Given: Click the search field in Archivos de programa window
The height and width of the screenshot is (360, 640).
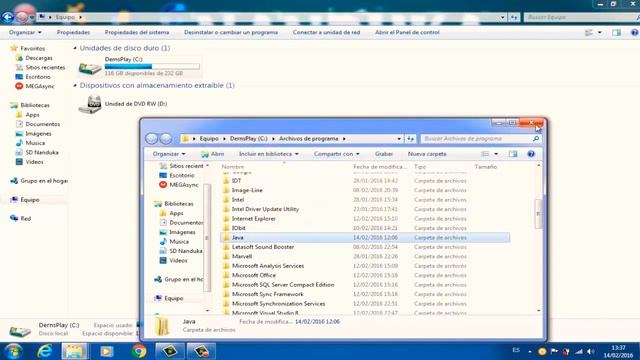Looking at the screenshot, I should click(481, 139).
